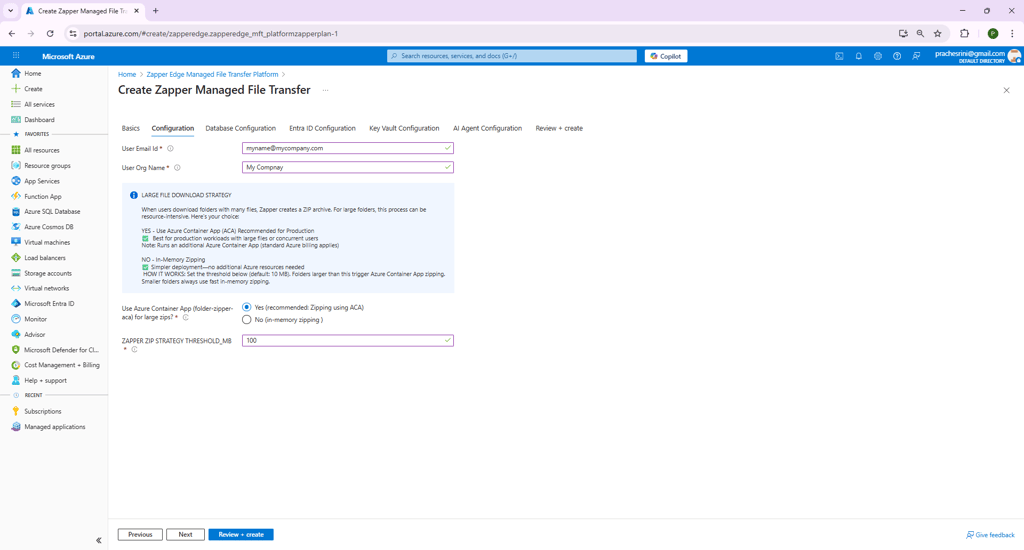
Task: Click the Create plus icon in sidebar
Action: click(16, 89)
